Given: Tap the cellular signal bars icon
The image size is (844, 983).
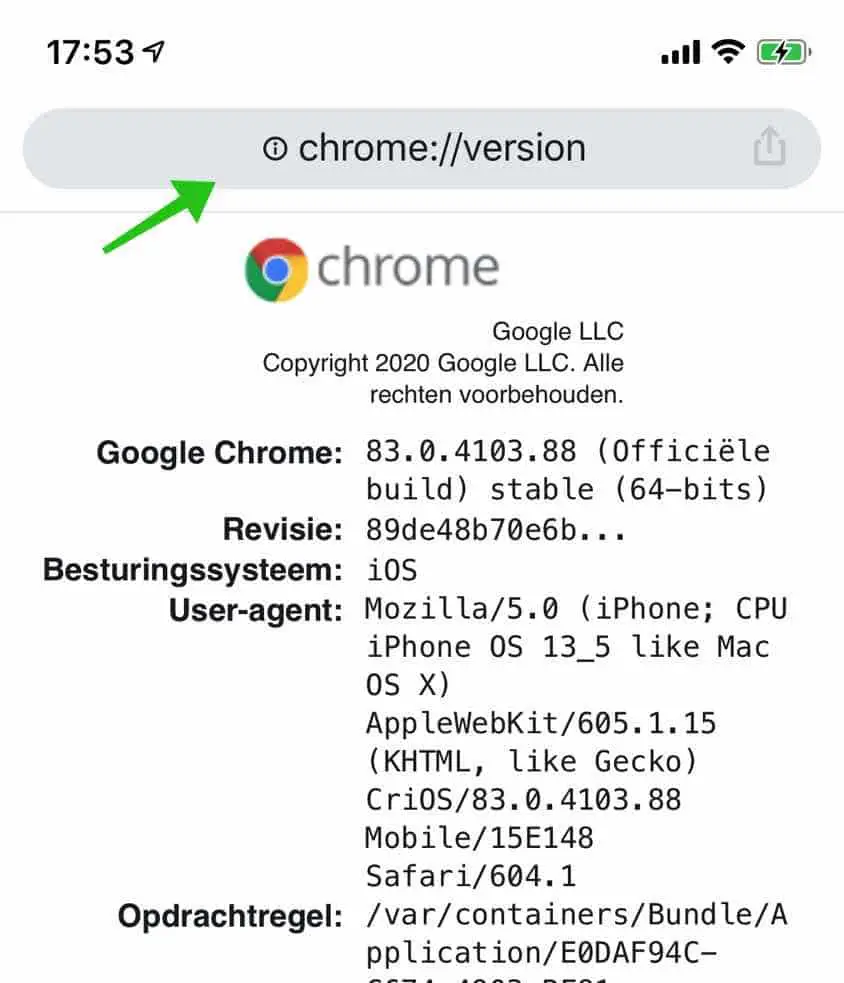Looking at the screenshot, I should [679, 50].
